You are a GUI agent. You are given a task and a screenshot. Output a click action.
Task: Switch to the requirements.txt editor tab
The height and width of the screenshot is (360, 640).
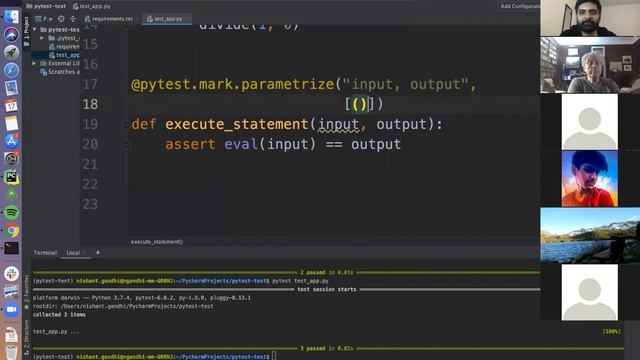[109, 19]
